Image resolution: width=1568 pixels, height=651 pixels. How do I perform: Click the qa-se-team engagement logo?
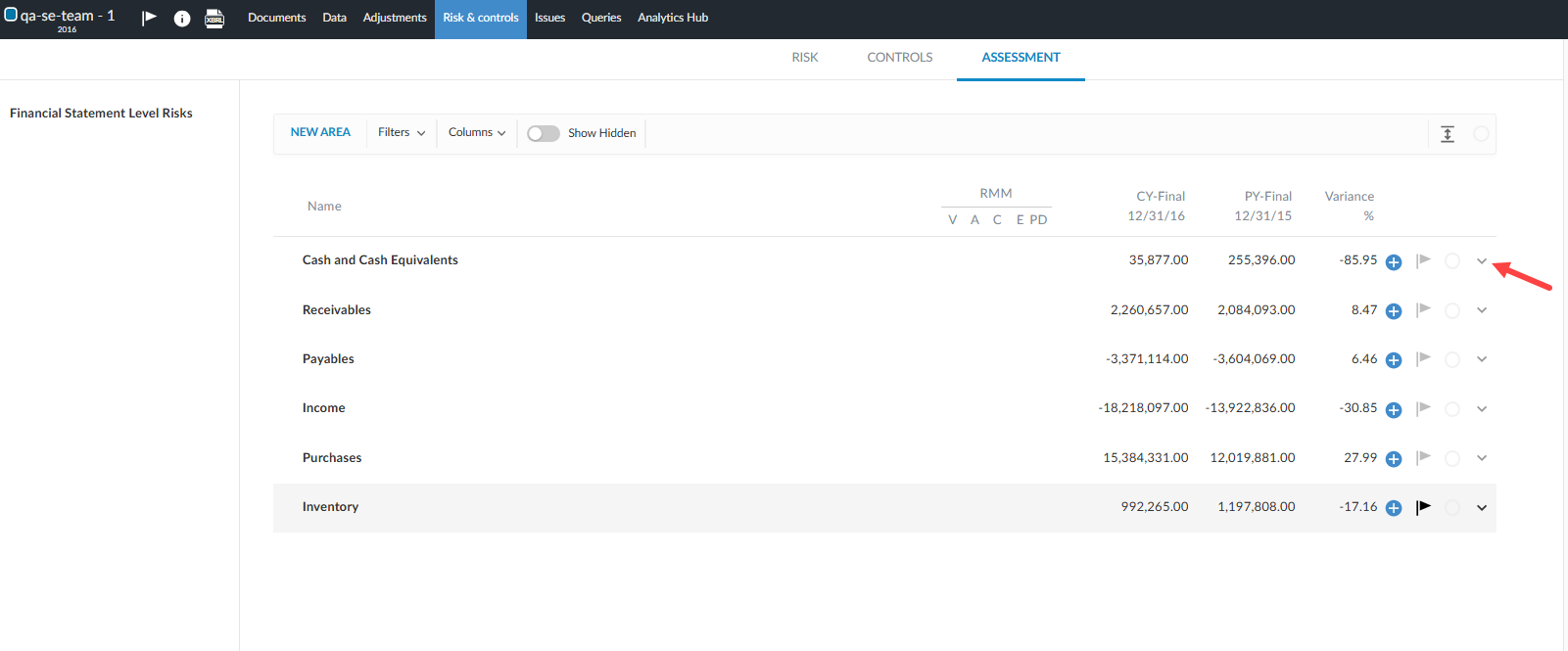(x=11, y=15)
